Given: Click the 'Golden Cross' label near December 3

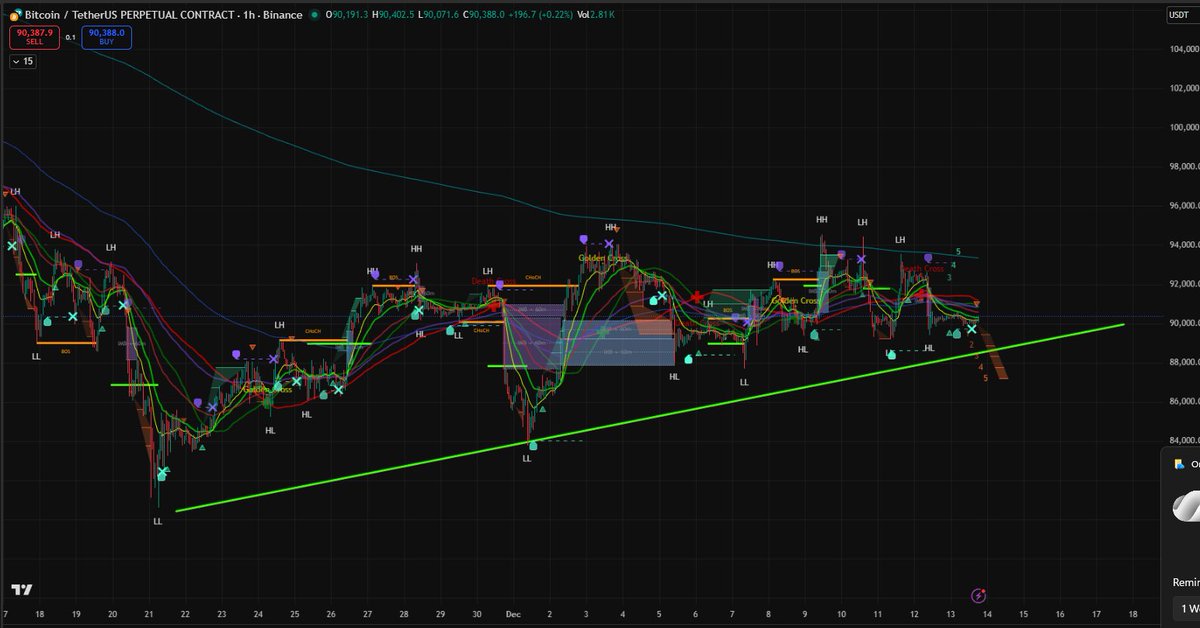Looking at the screenshot, I should tap(603, 258).
